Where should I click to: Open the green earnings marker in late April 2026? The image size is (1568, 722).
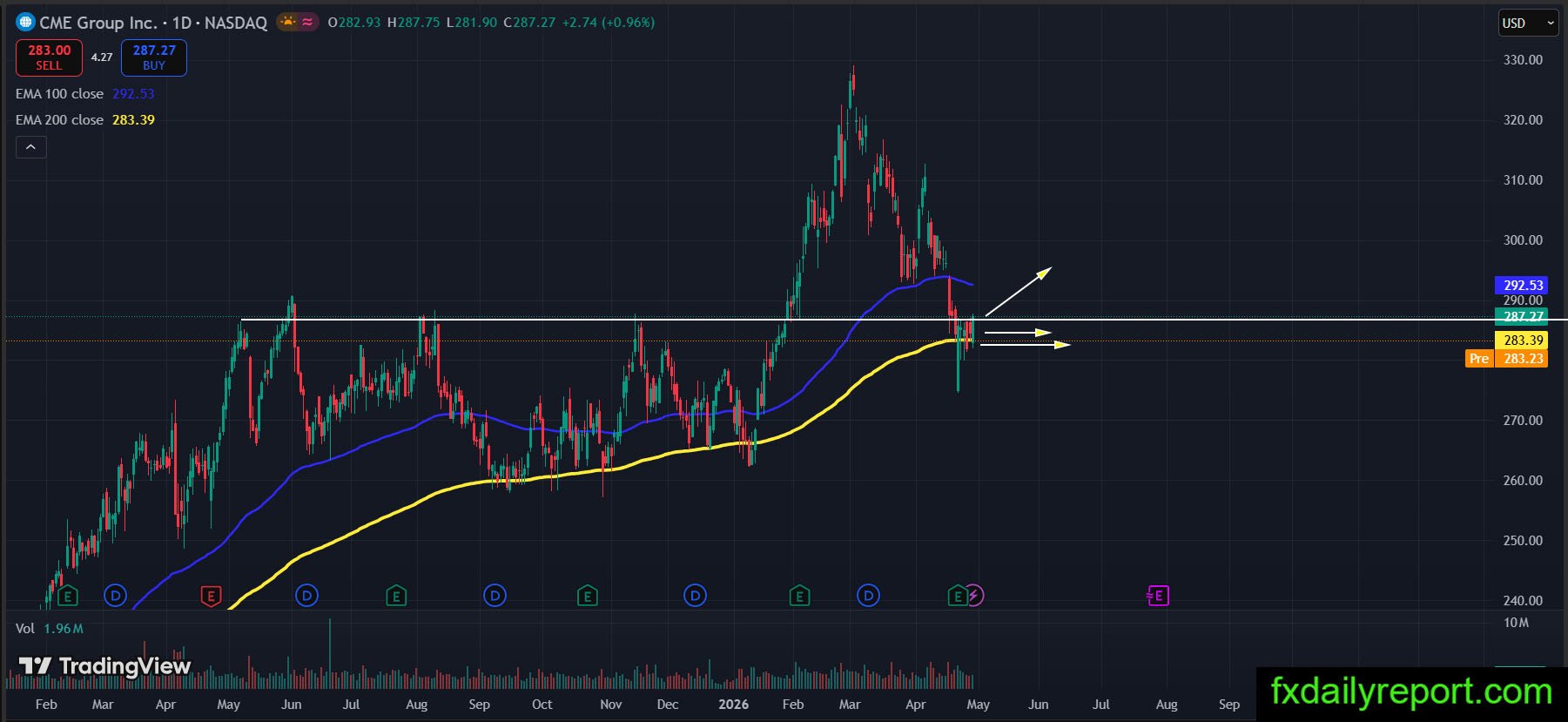(x=958, y=596)
